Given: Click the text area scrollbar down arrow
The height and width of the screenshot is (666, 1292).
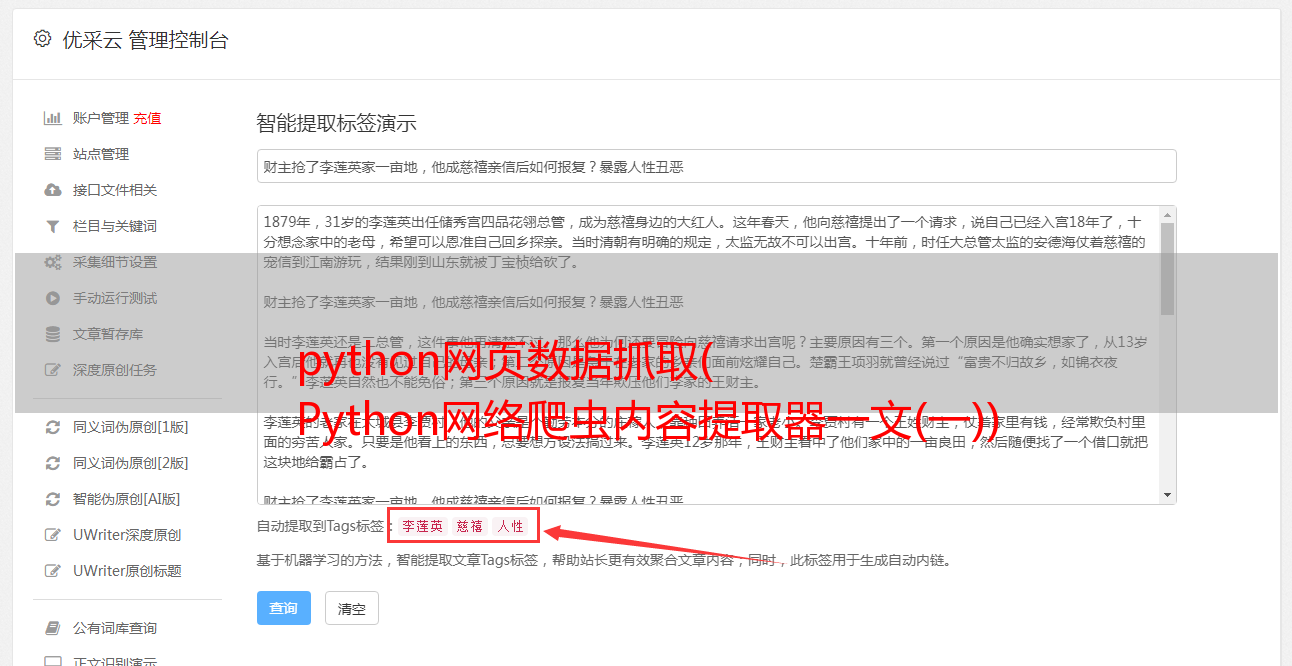Looking at the screenshot, I should pyautogui.click(x=1167, y=495).
